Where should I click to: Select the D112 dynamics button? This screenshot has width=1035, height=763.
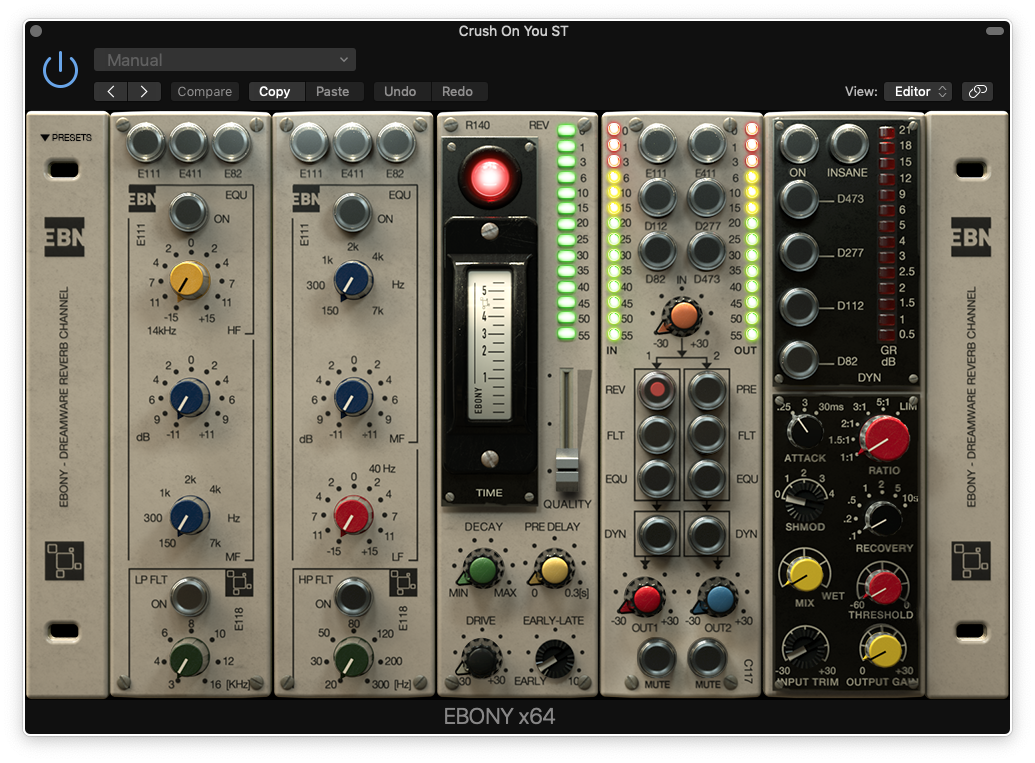[799, 306]
